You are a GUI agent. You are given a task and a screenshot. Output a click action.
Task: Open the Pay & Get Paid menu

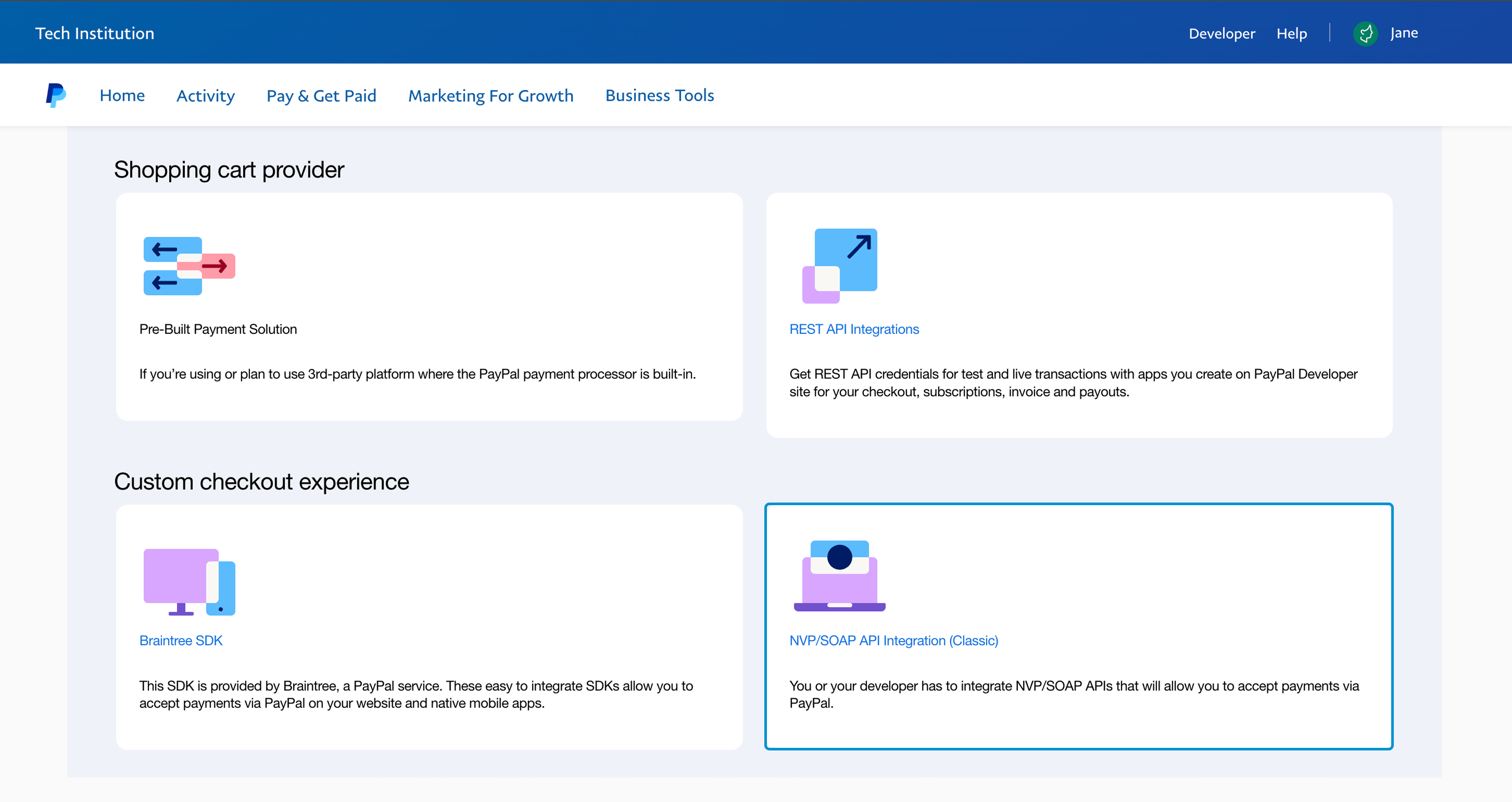pos(322,96)
